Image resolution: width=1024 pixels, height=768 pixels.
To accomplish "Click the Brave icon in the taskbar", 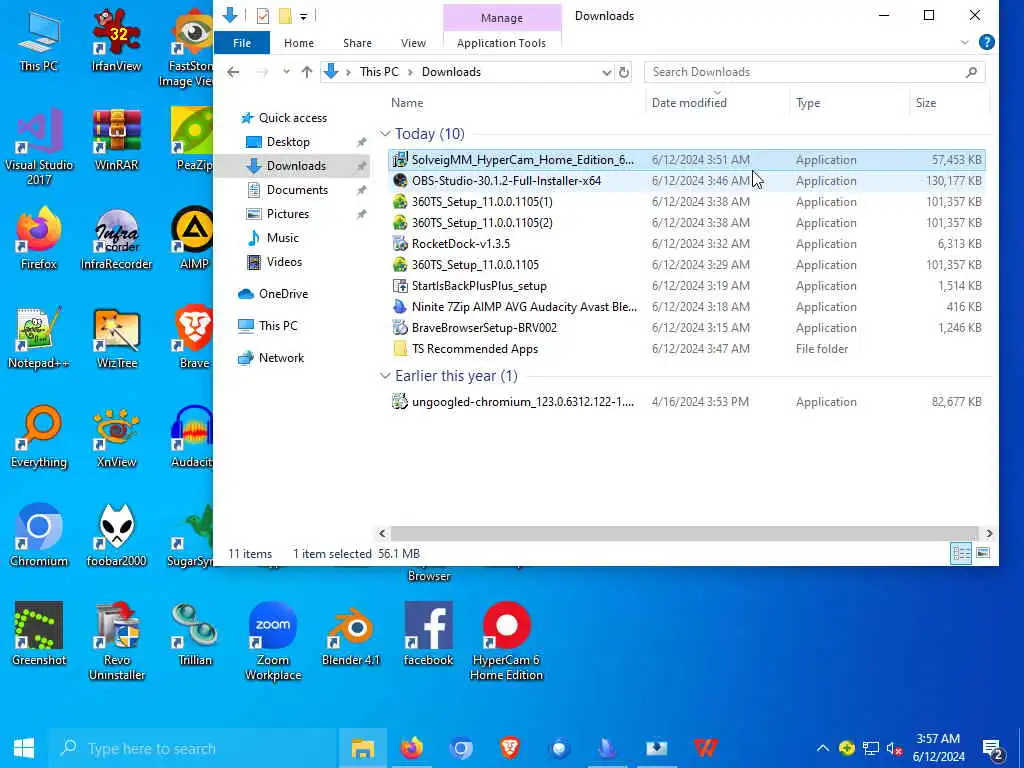I will tap(510, 748).
